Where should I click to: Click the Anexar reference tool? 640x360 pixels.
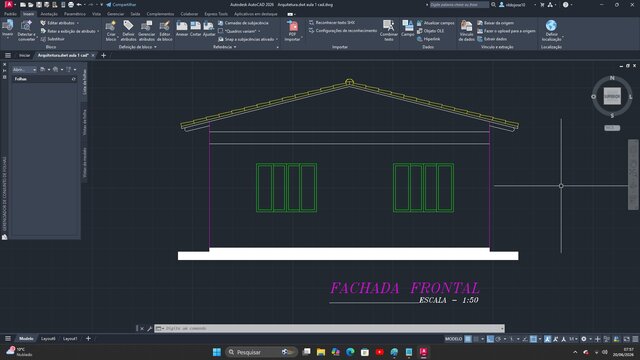click(182, 29)
